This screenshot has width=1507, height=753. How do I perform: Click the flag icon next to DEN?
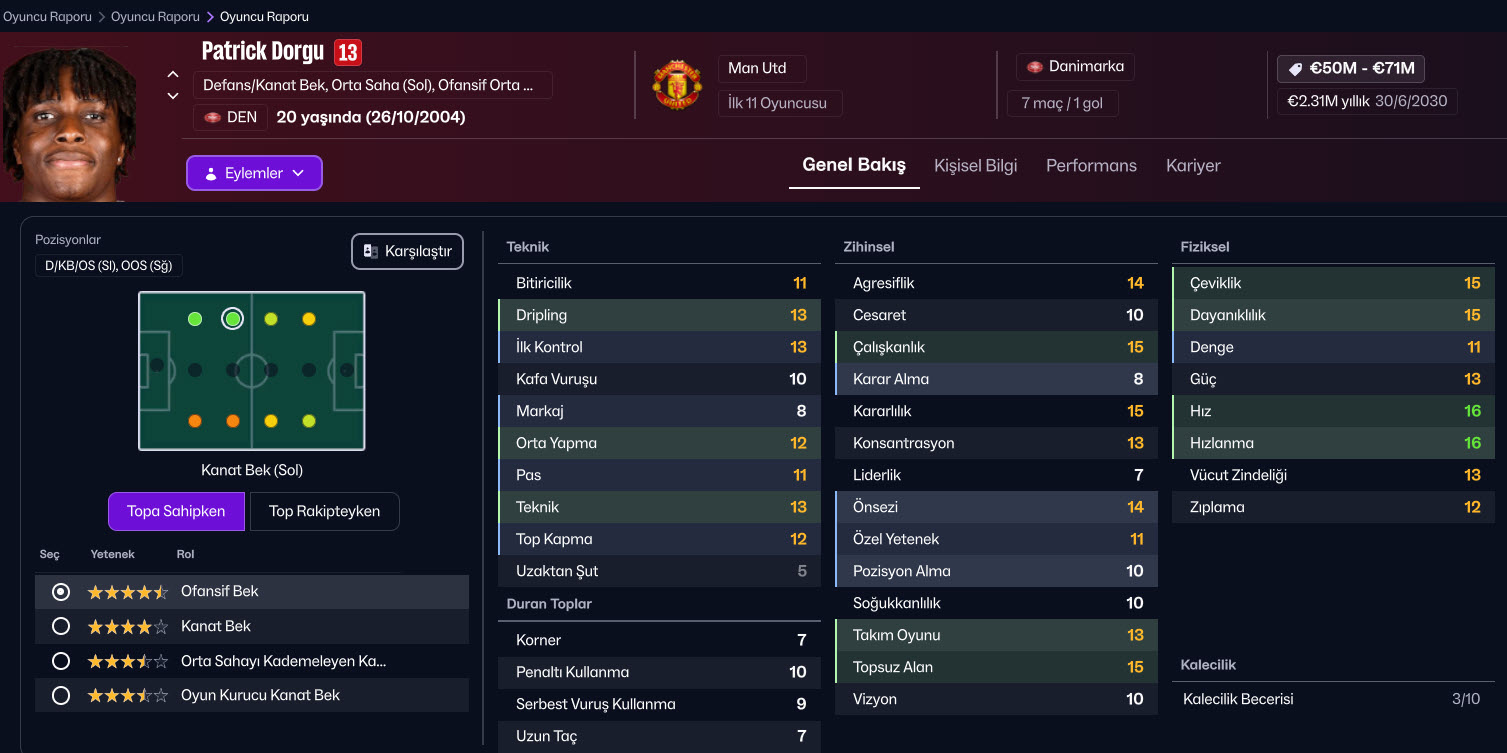(212, 118)
